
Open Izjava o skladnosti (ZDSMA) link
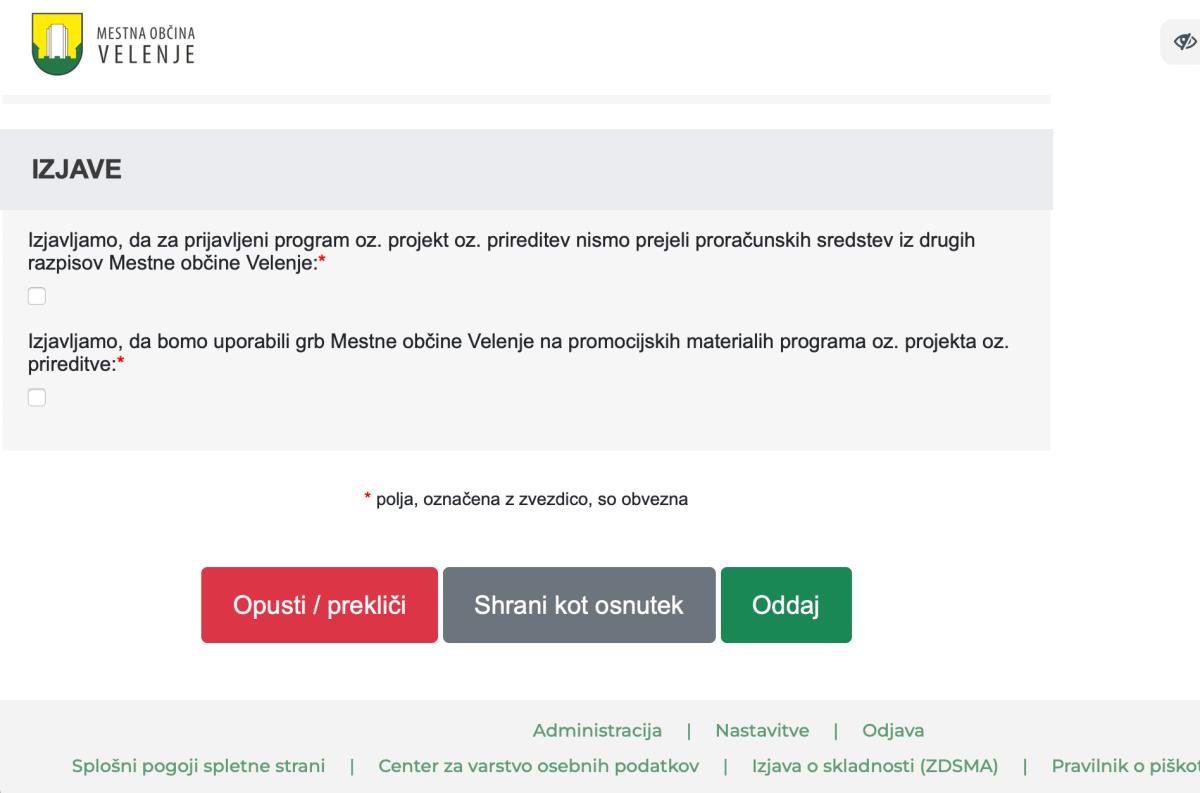pyautogui.click(x=875, y=767)
